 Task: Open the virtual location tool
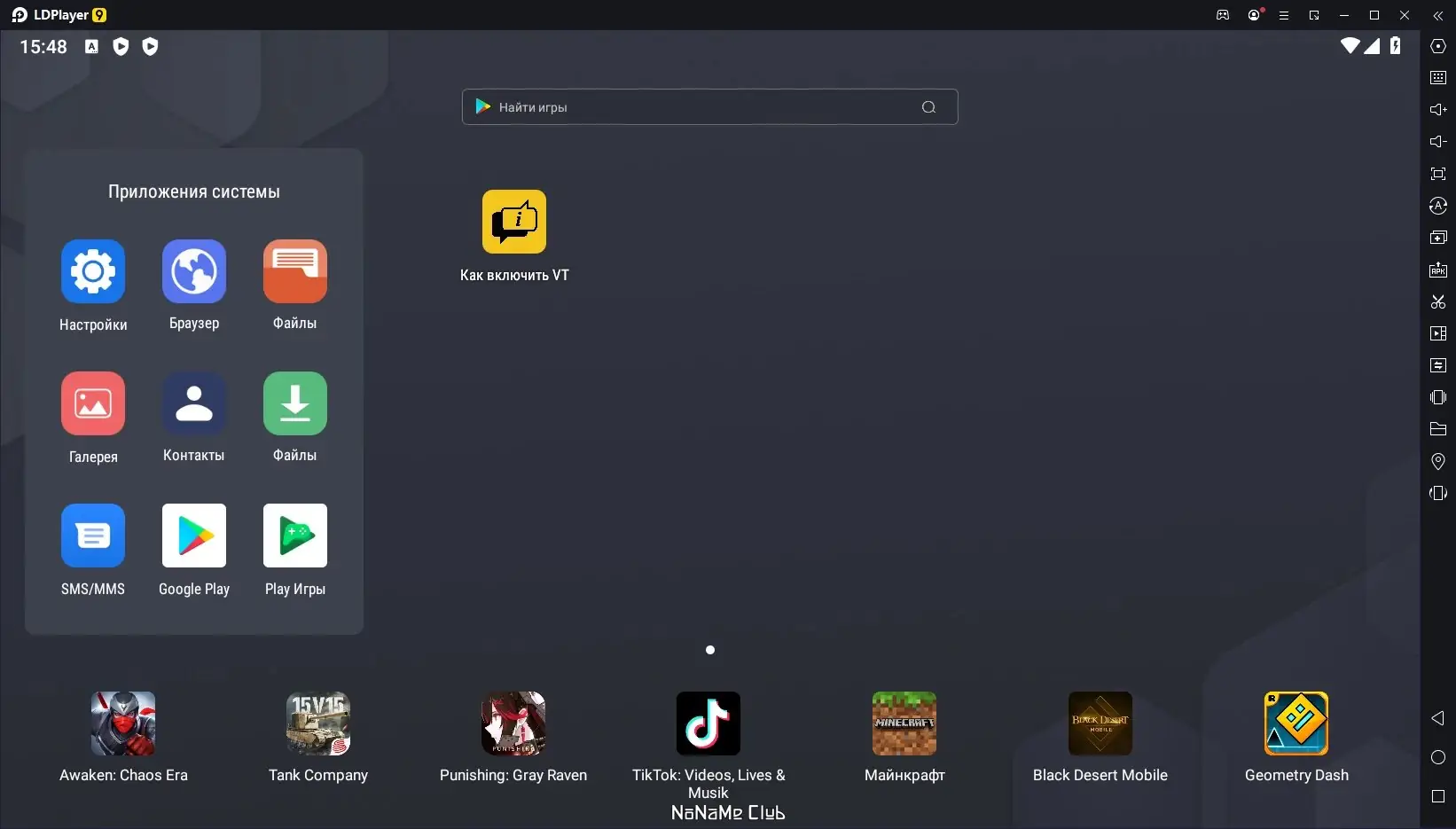1438,461
